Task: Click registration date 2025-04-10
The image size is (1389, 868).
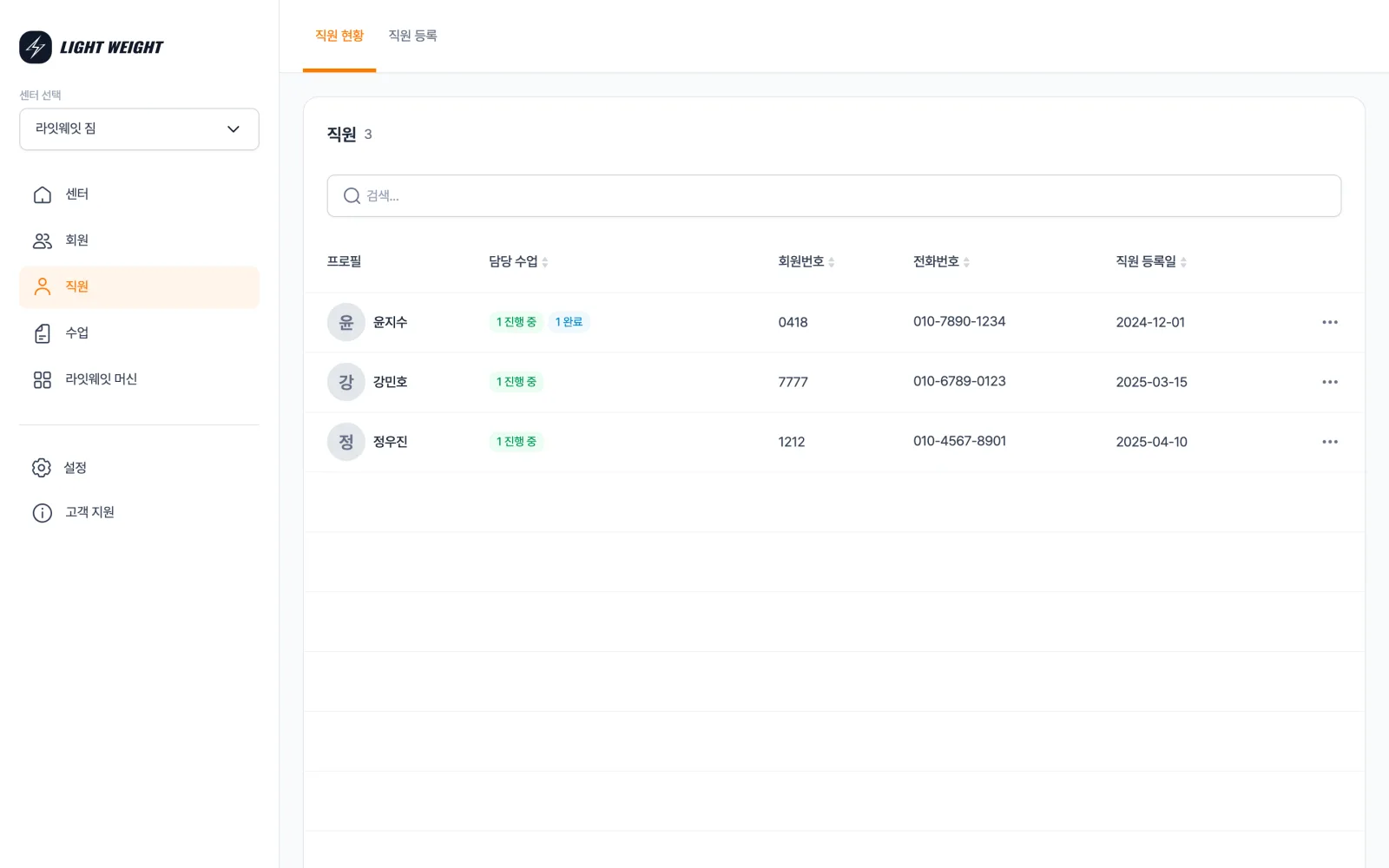Action: [x=1151, y=442]
